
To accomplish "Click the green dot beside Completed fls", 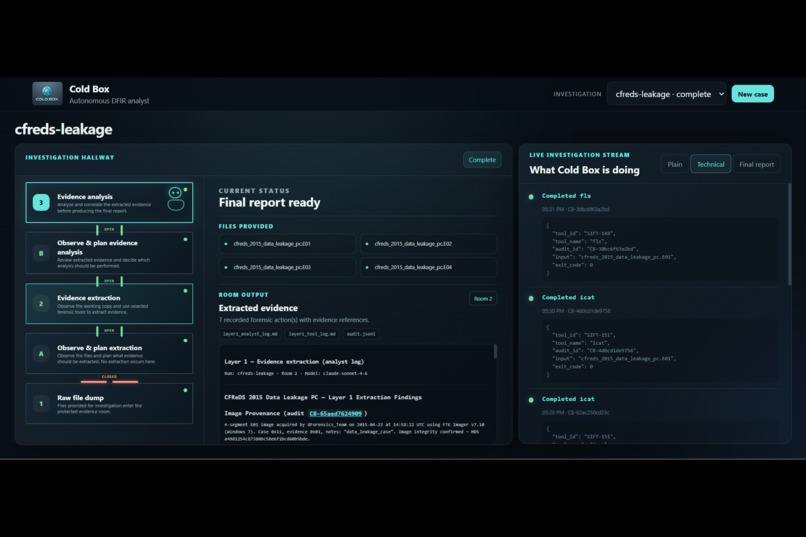I will 531,196.
